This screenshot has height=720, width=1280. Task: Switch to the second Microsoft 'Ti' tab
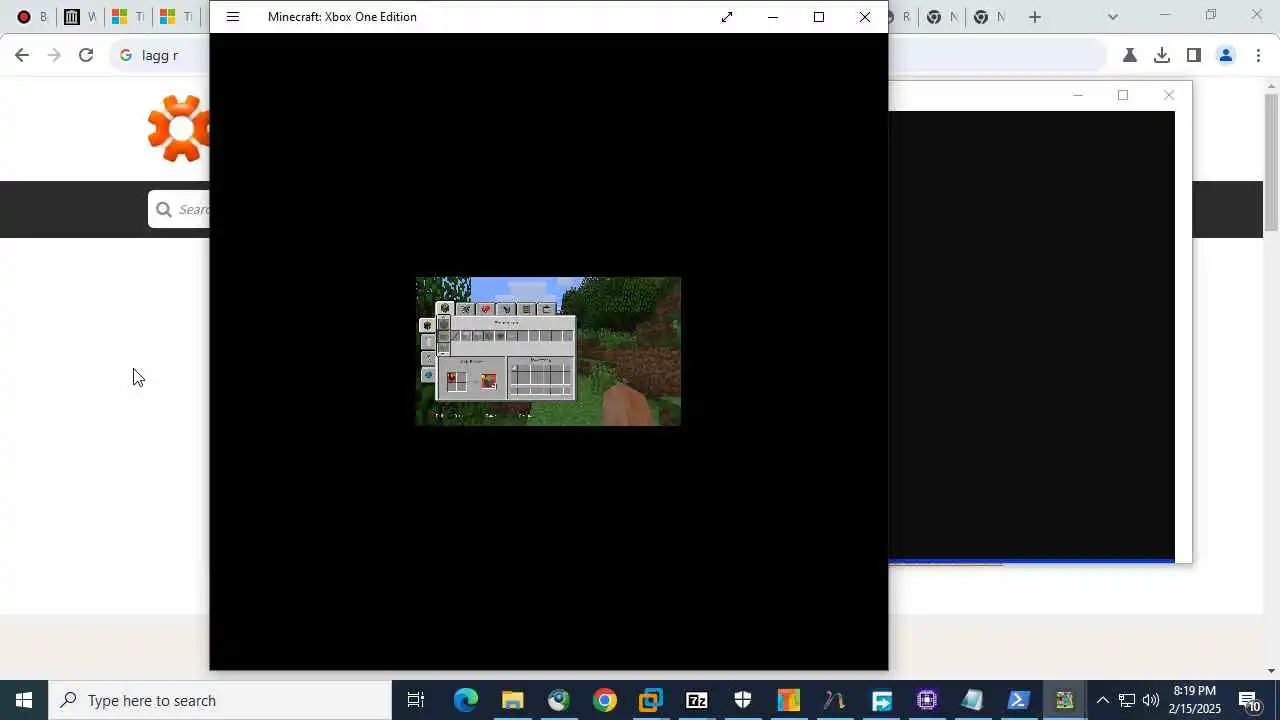click(175, 17)
